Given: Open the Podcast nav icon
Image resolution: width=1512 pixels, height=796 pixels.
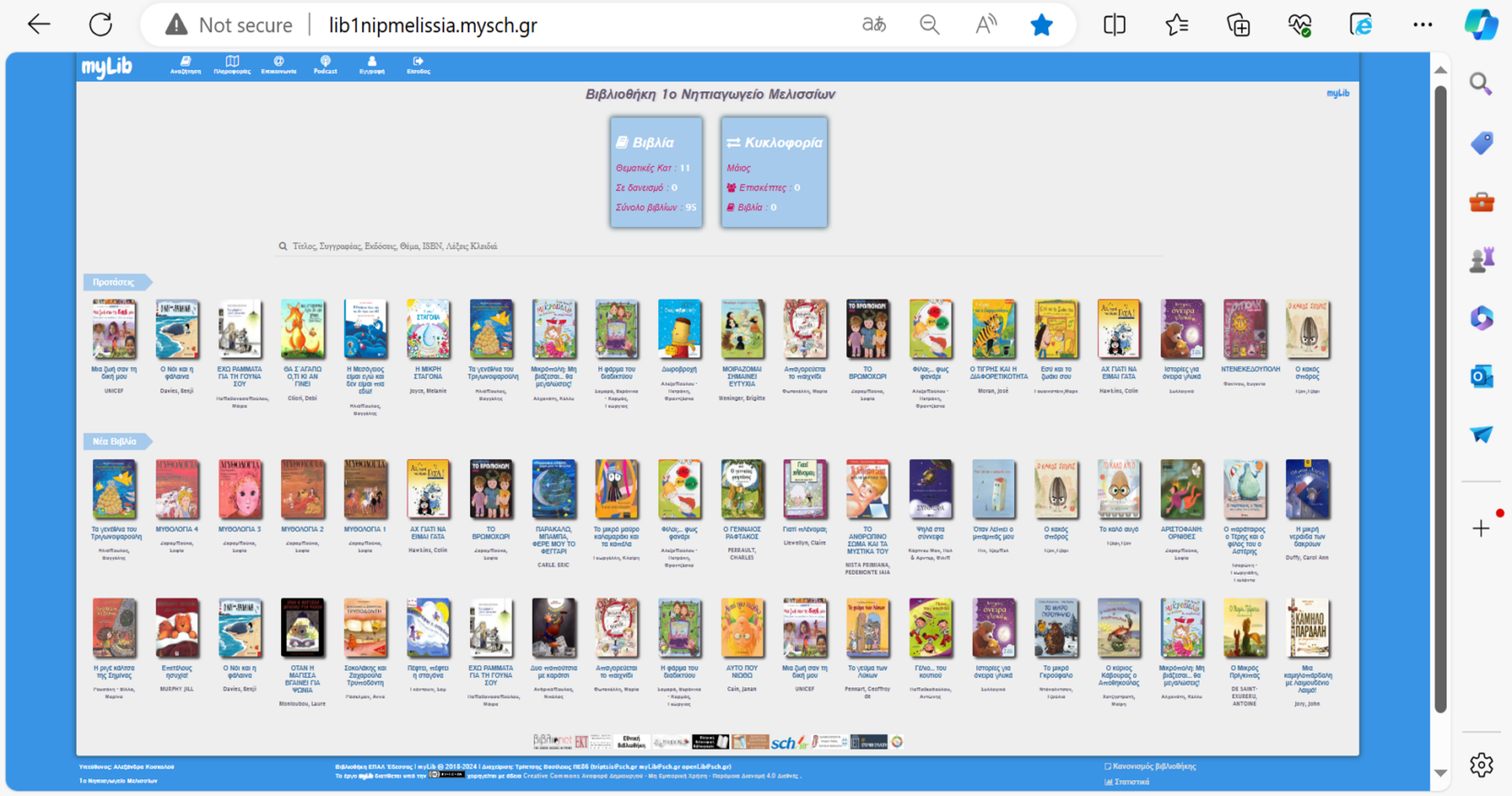Looking at the screenshot, I should click(x=325, y=65).
